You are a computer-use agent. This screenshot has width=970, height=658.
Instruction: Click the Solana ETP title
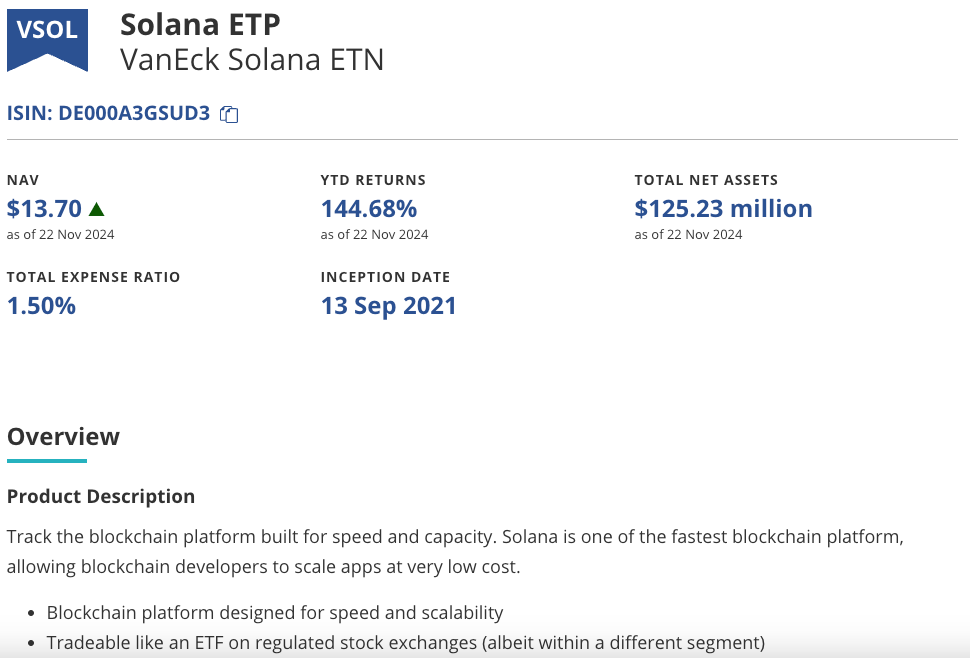[200, 25]
